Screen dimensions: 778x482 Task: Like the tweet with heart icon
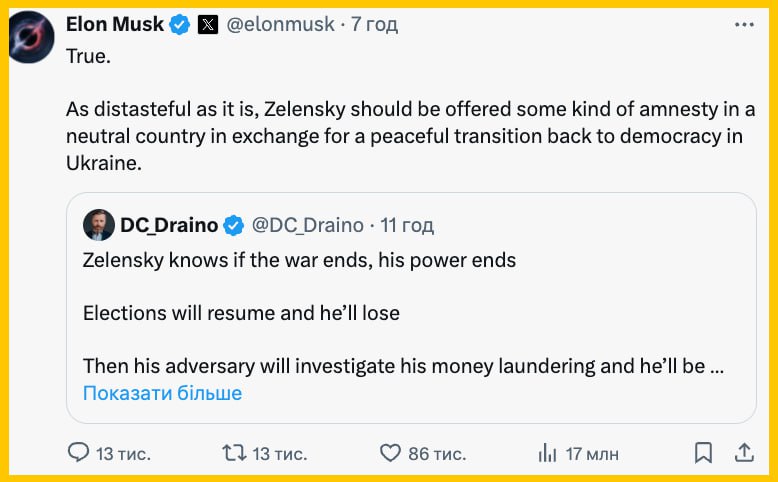click(x=391, y=453)
